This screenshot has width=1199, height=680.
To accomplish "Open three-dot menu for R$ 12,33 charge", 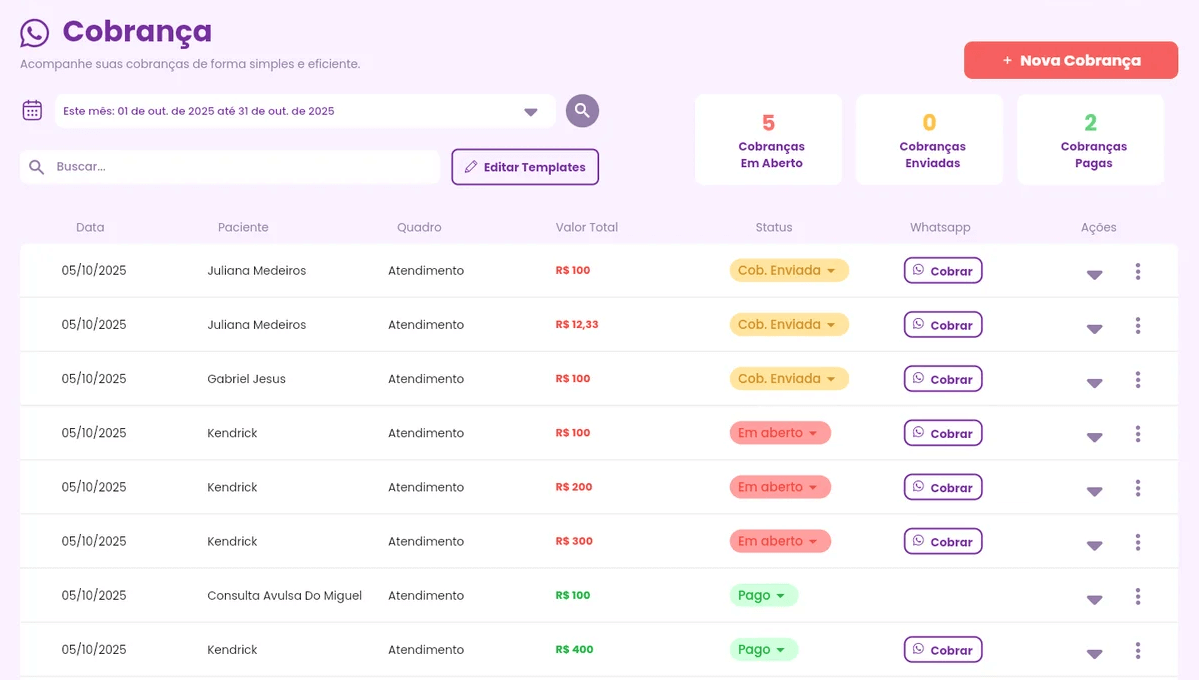I will (x=1137, y=326).
